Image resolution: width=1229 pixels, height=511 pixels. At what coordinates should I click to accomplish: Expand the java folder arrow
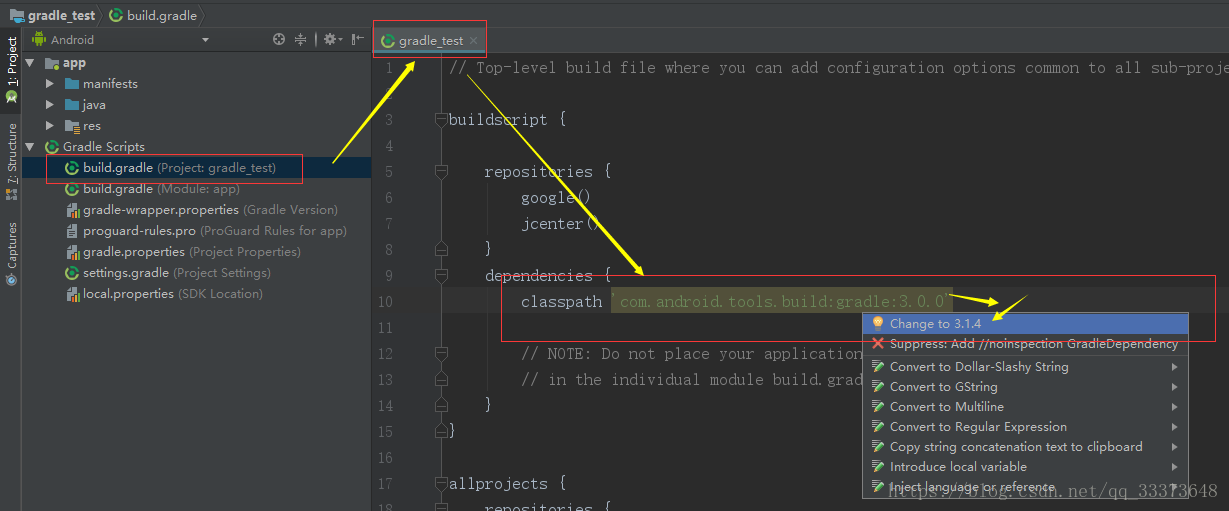[x=50, y=105]
